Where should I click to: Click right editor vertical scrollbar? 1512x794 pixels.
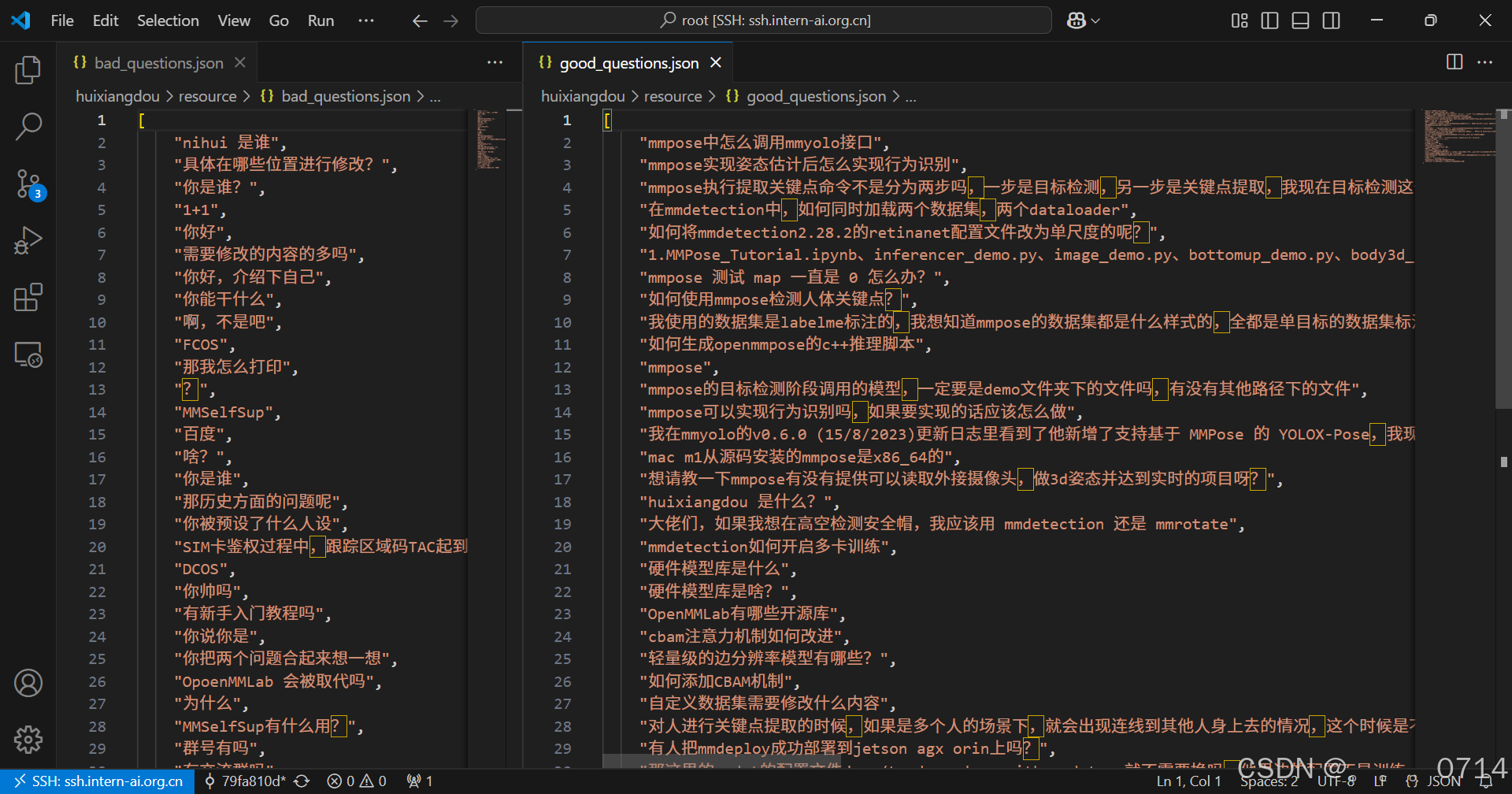[1503, 260]
